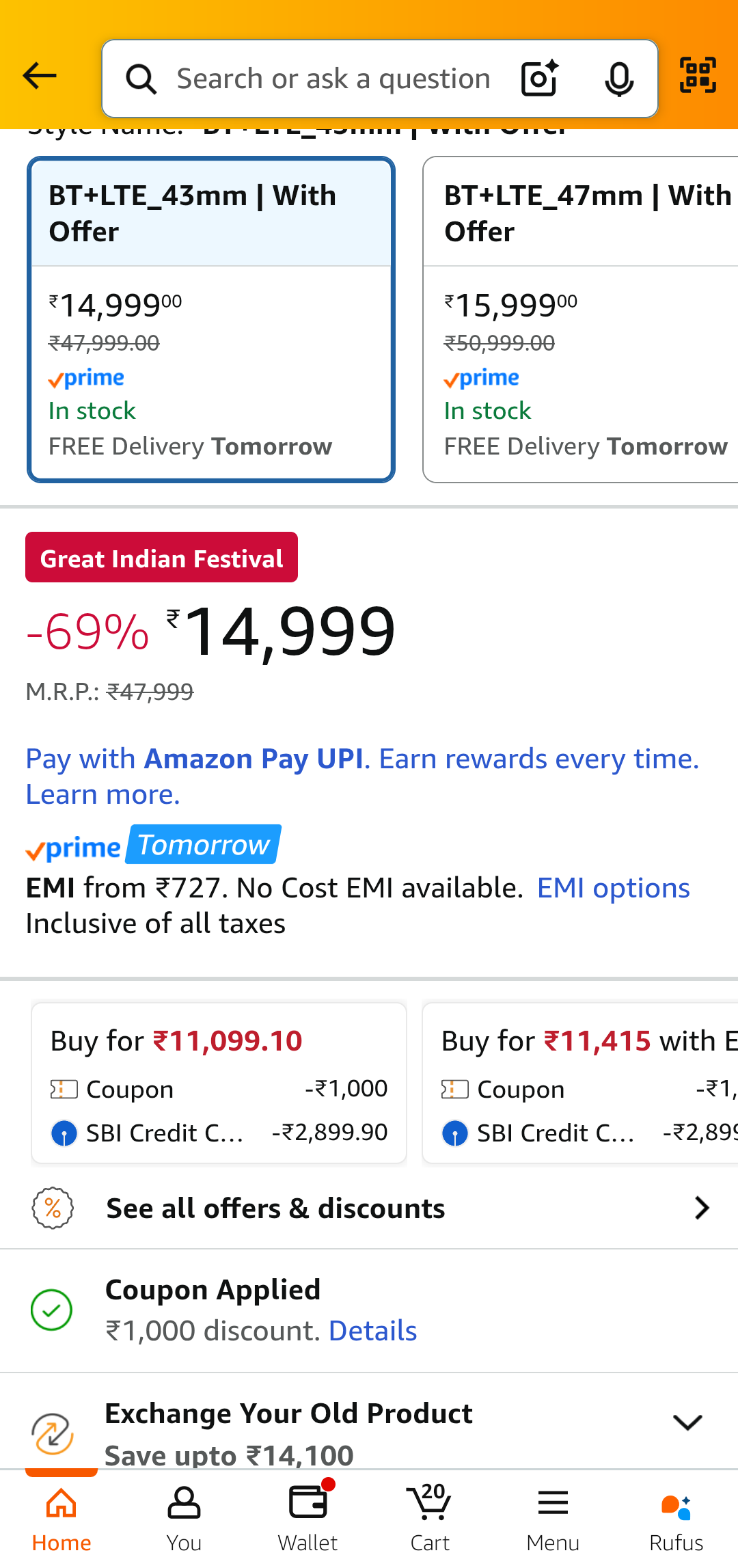Viewport: 738px width, 1568px height.
Task: Open the Cart with 20 items
Action: click(430, 1514)
